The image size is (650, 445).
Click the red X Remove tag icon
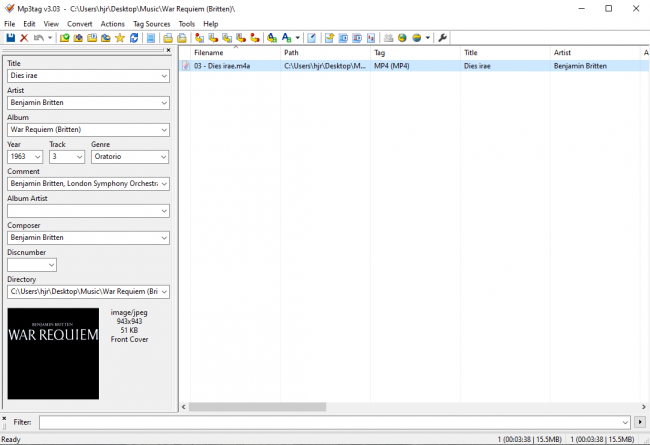[23, 38]
